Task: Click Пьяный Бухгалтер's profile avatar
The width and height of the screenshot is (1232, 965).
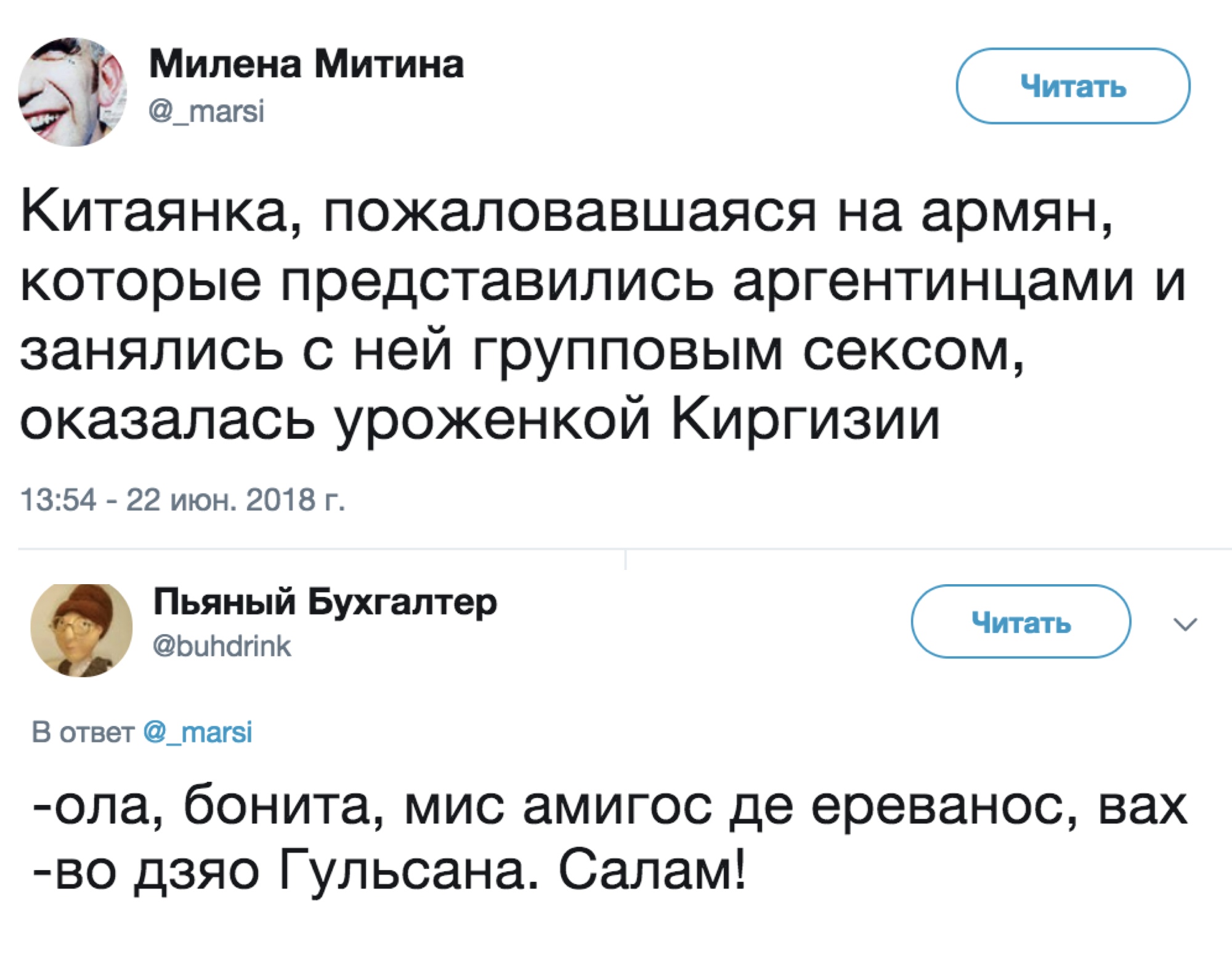Action: [x=81, y=630]
